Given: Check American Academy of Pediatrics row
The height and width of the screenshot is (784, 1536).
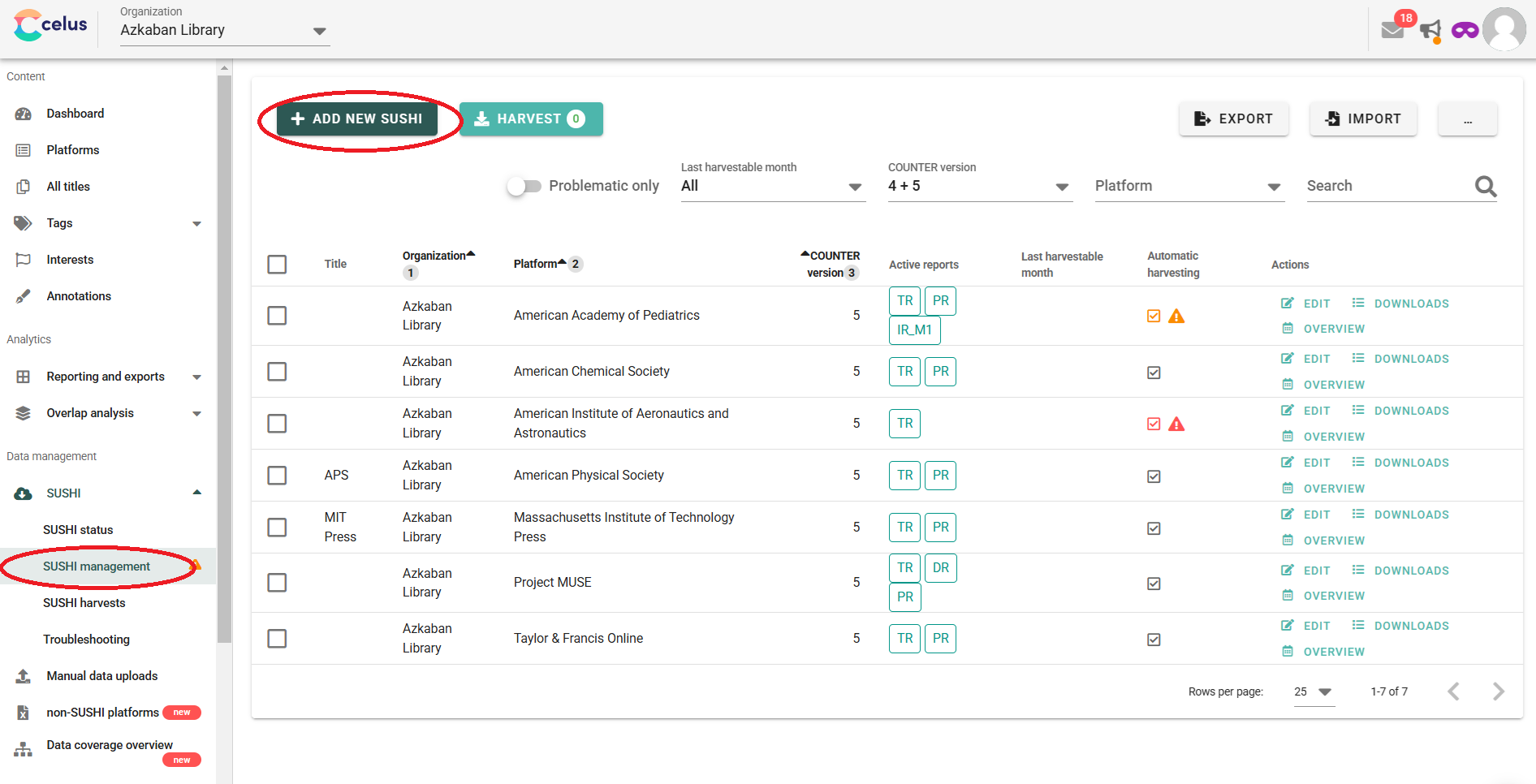Looking at the screenshot, I should [277, 316].
